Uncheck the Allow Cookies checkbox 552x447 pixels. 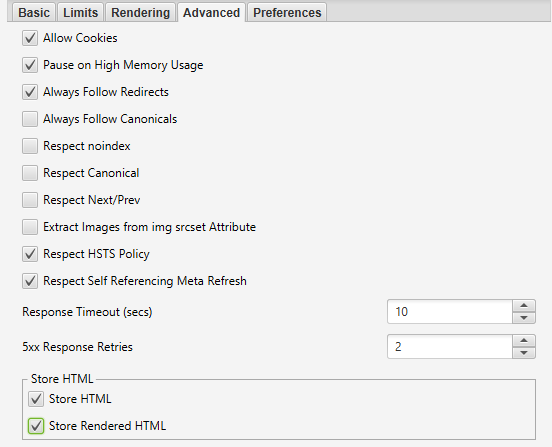tap(30, 38)
